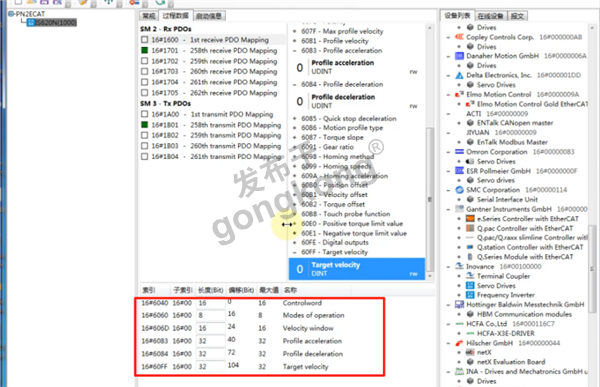Click the object dictionary list scrollbar
This screenshot has width=600, height=387.
pos(430,199)
